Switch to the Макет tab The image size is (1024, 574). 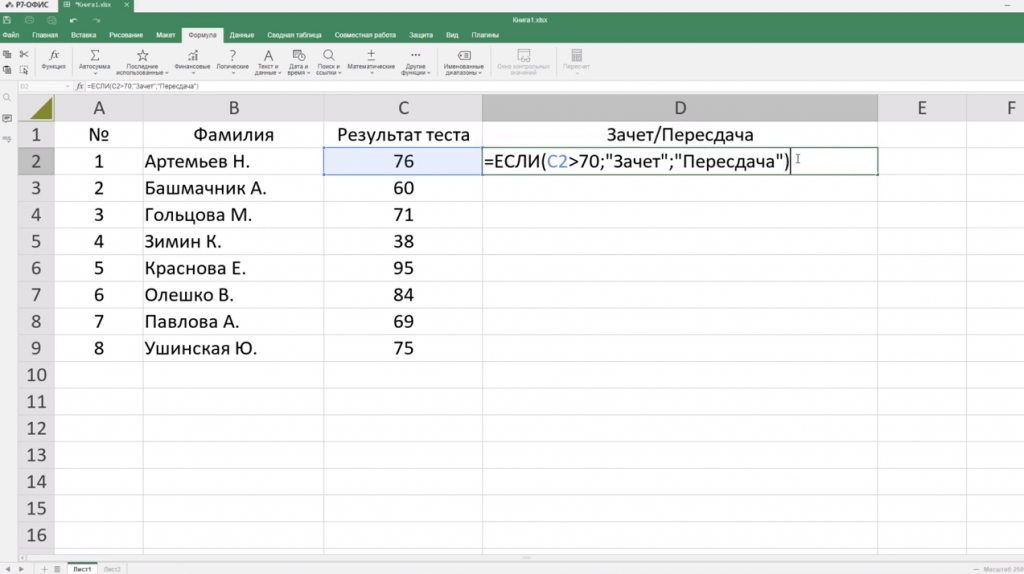[x=165, y=35]
